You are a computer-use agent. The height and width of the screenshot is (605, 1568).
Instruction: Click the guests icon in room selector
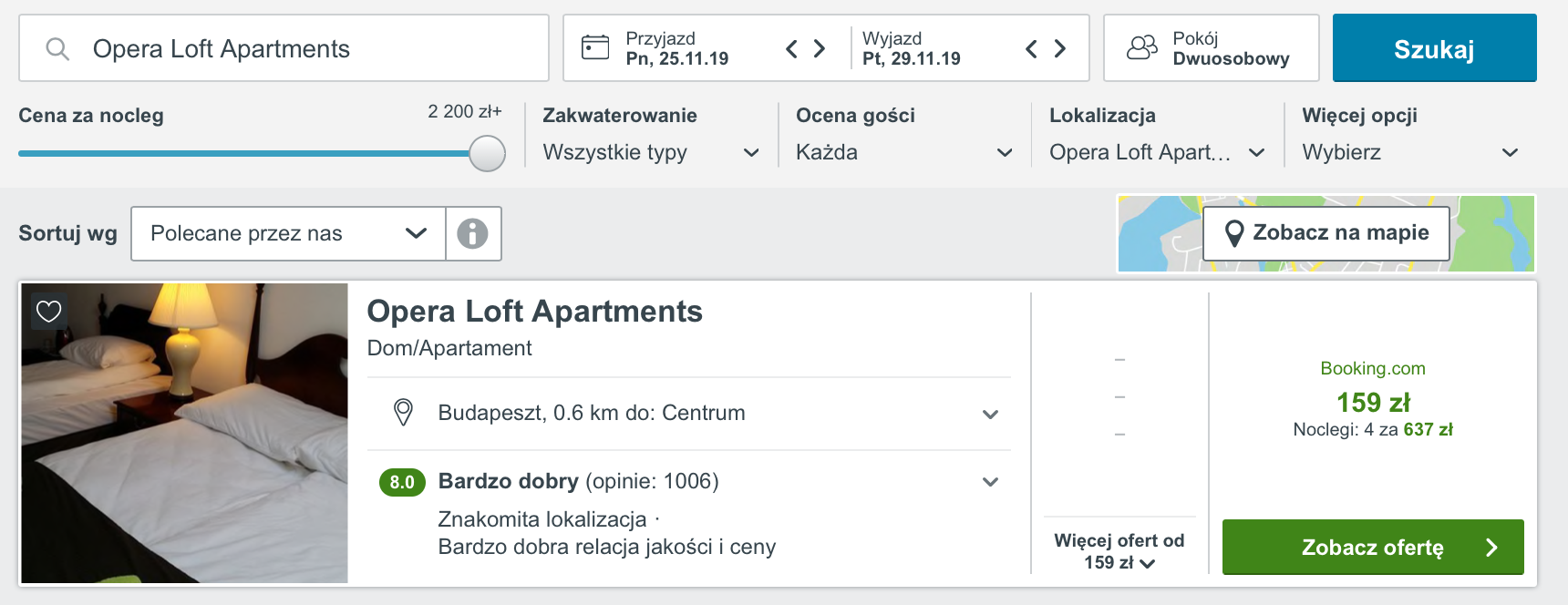1142,47
